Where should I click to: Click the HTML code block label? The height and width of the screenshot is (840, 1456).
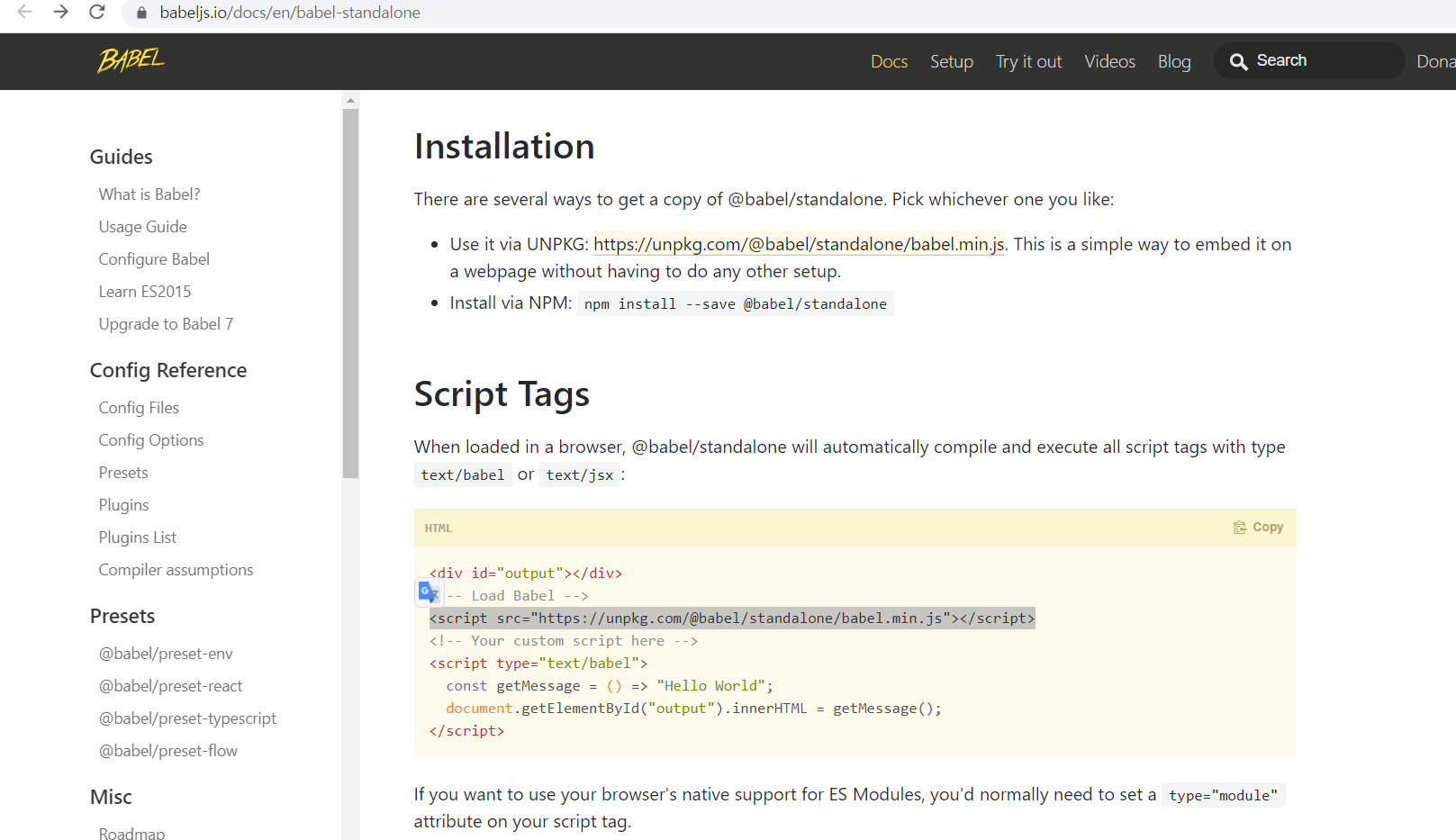click(439, 528)
